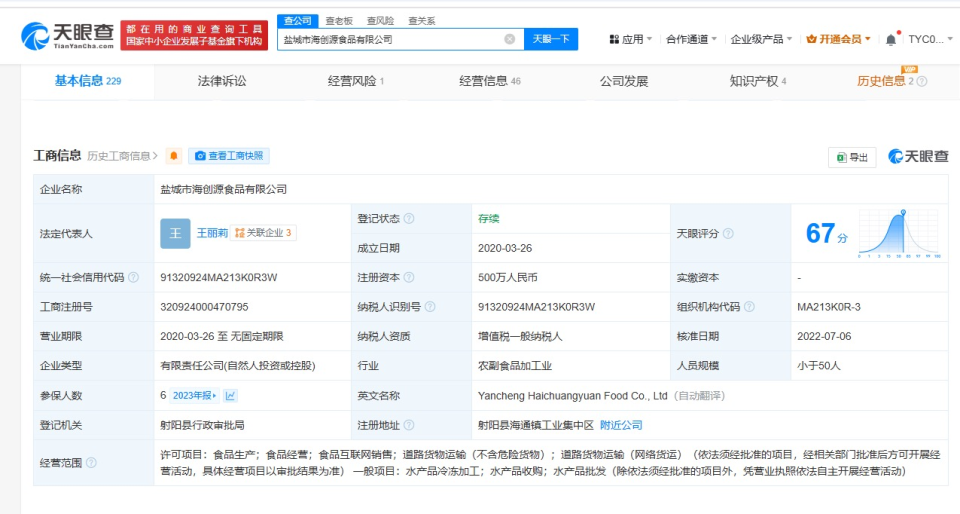Clear the search box with the X icon
This screenshot has height=514, width=960.
[510, 39]
